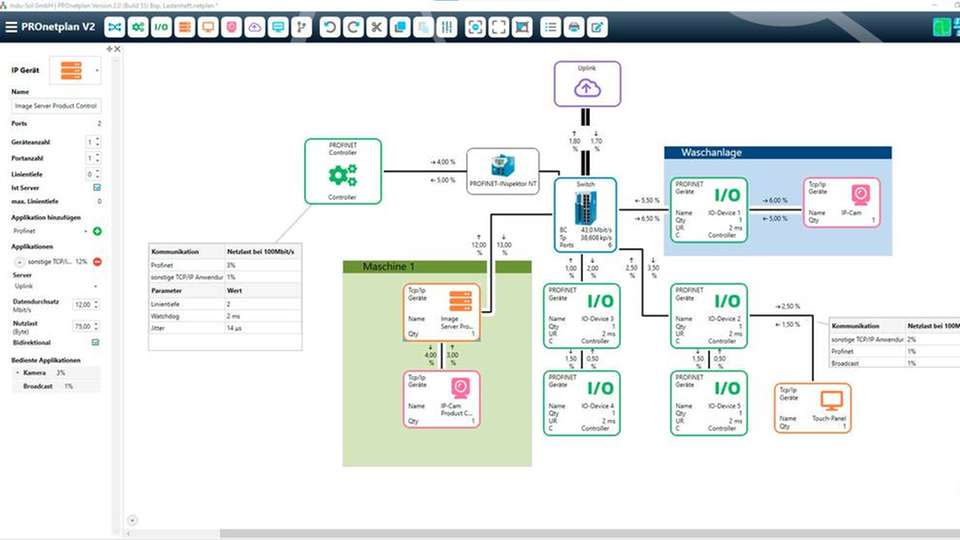Image resolution: width=960 pixels, height=540 pixels.
Task: Click the Geräteanzahl stepper
Action: pyautogui.click(x=97, y=142)
